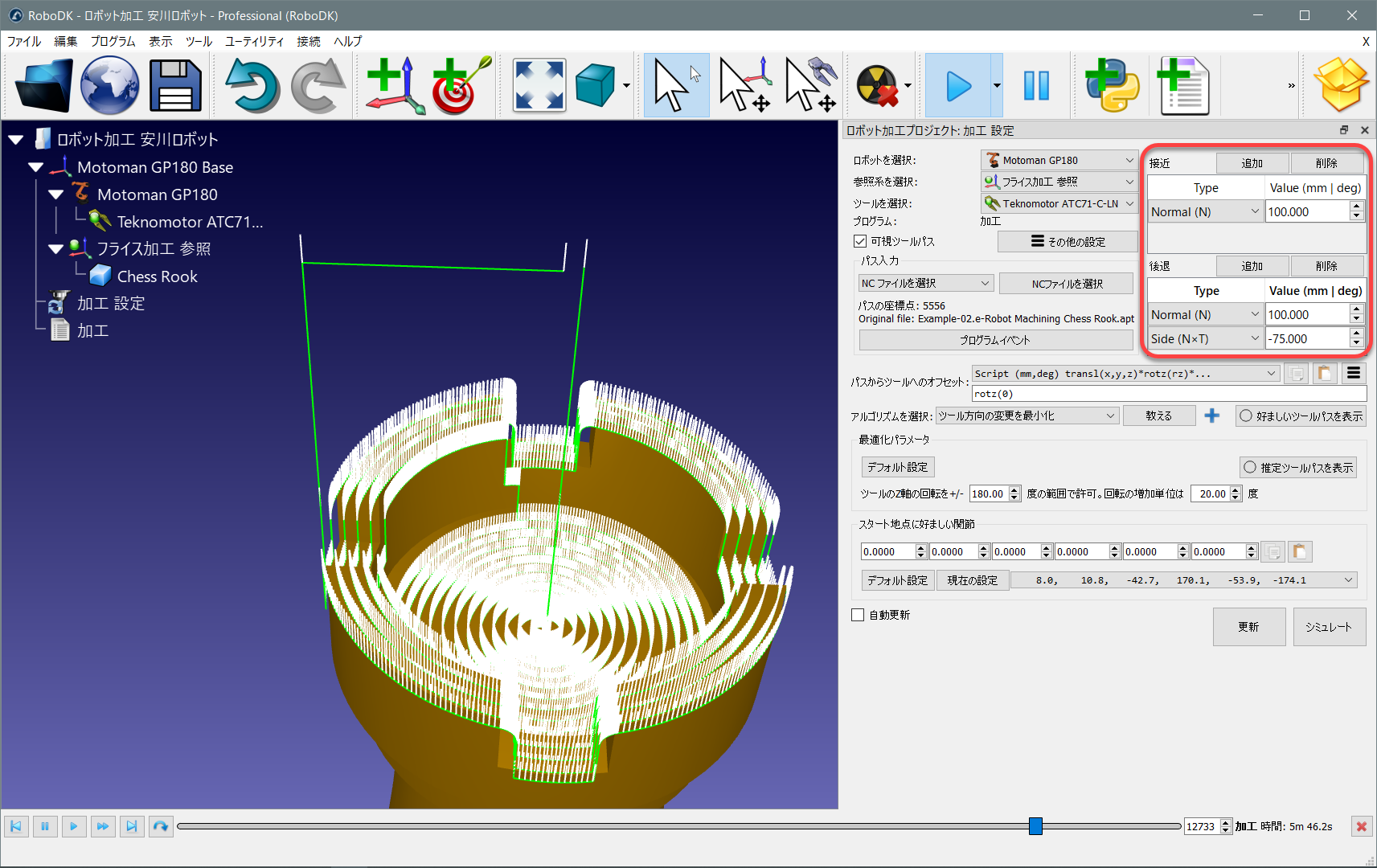Pause the simulation from the toolbar
Image resolution: width=1377 pixels, height=868 pixels.
point(1036,85)
